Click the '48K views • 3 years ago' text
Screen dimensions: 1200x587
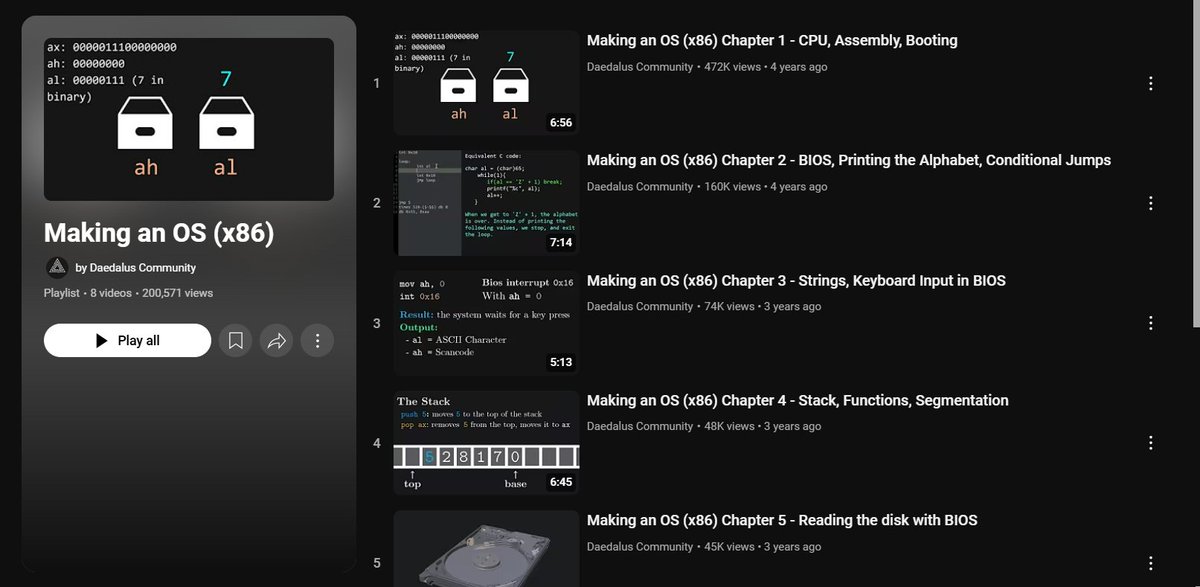point(763,427)
